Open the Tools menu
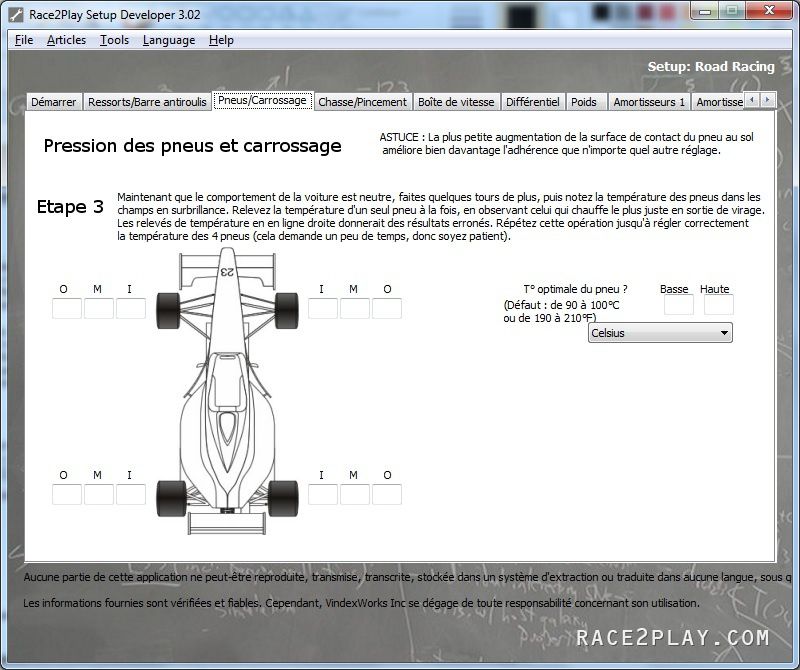Viewport: 800px width, 670px height. [x=114, y=40]
